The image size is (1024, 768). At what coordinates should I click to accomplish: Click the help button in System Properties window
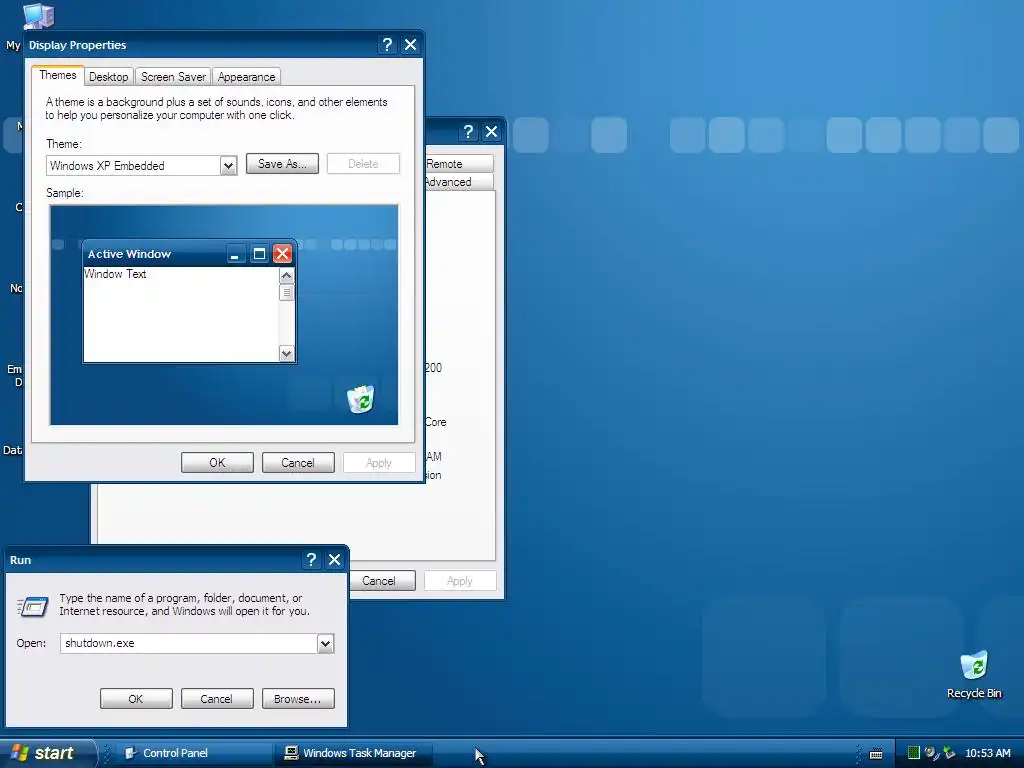pyautogui.click(x=468, y=132)
